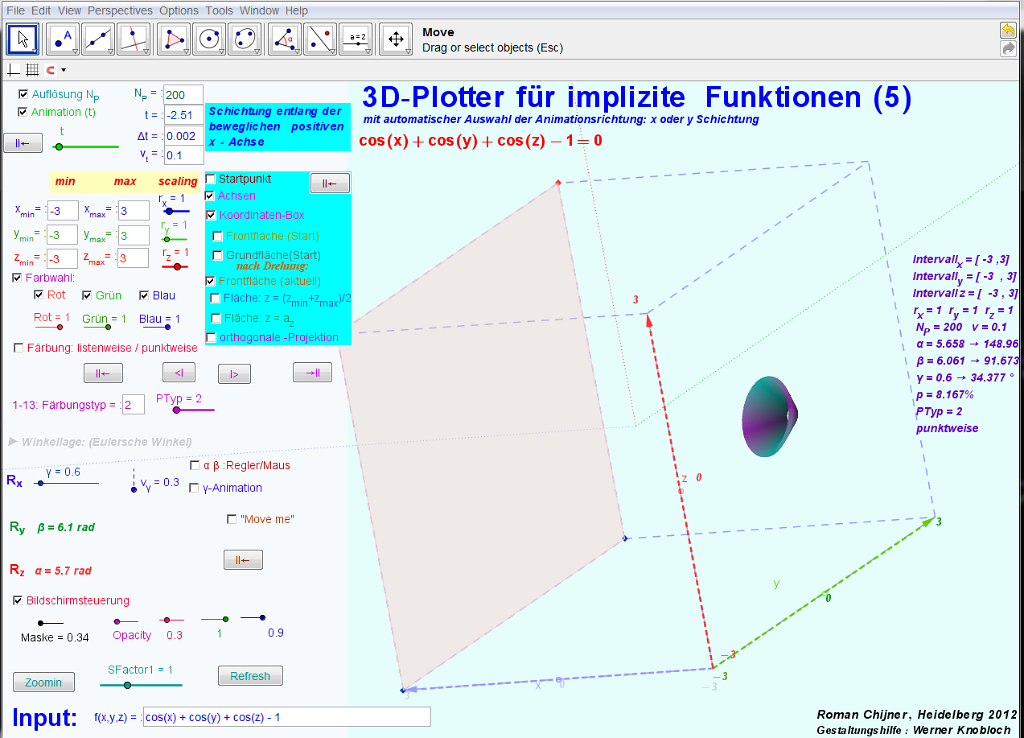Toggle the grid display icon

(x=32, y=70)
